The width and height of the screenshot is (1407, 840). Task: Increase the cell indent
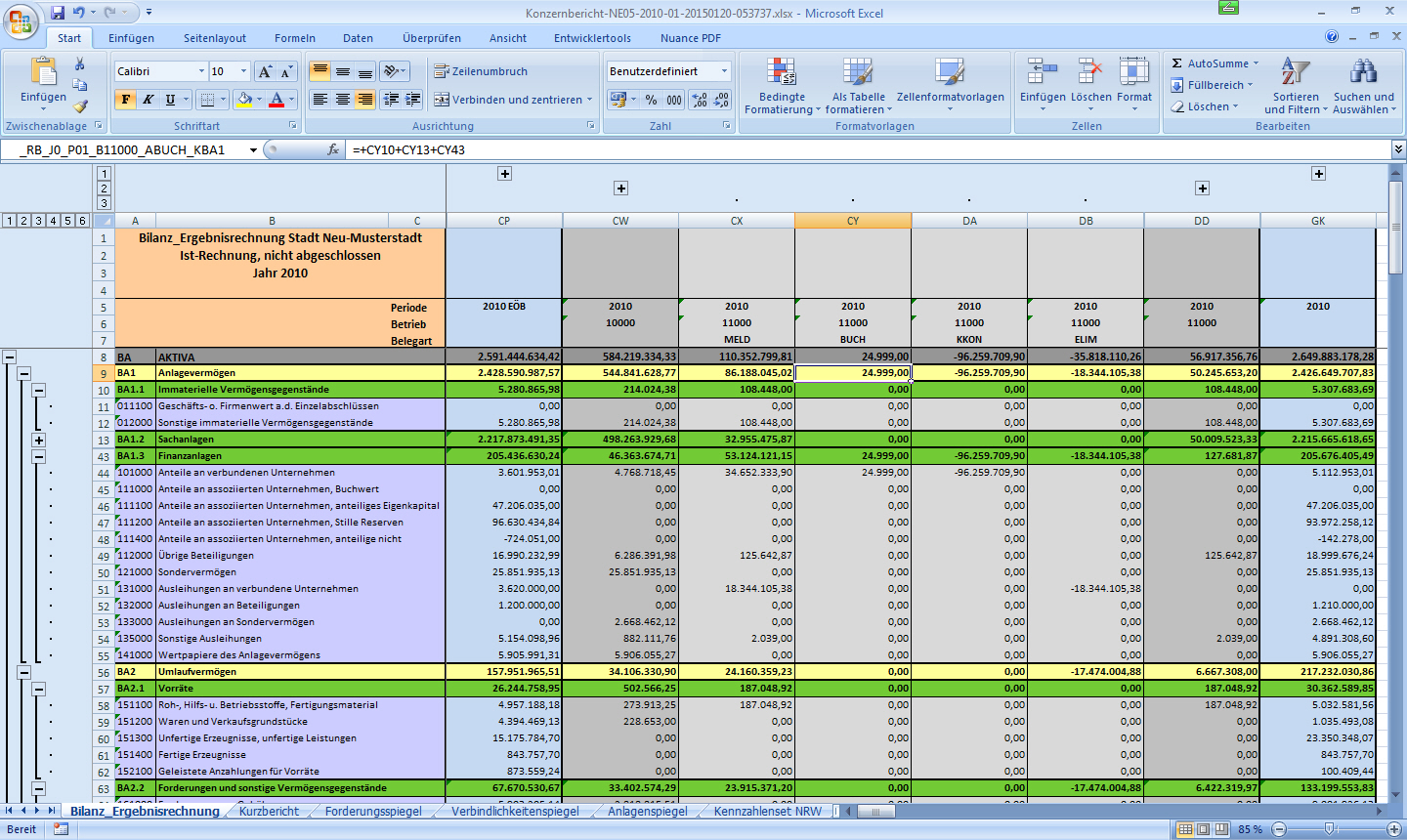[x=413, y=100]
